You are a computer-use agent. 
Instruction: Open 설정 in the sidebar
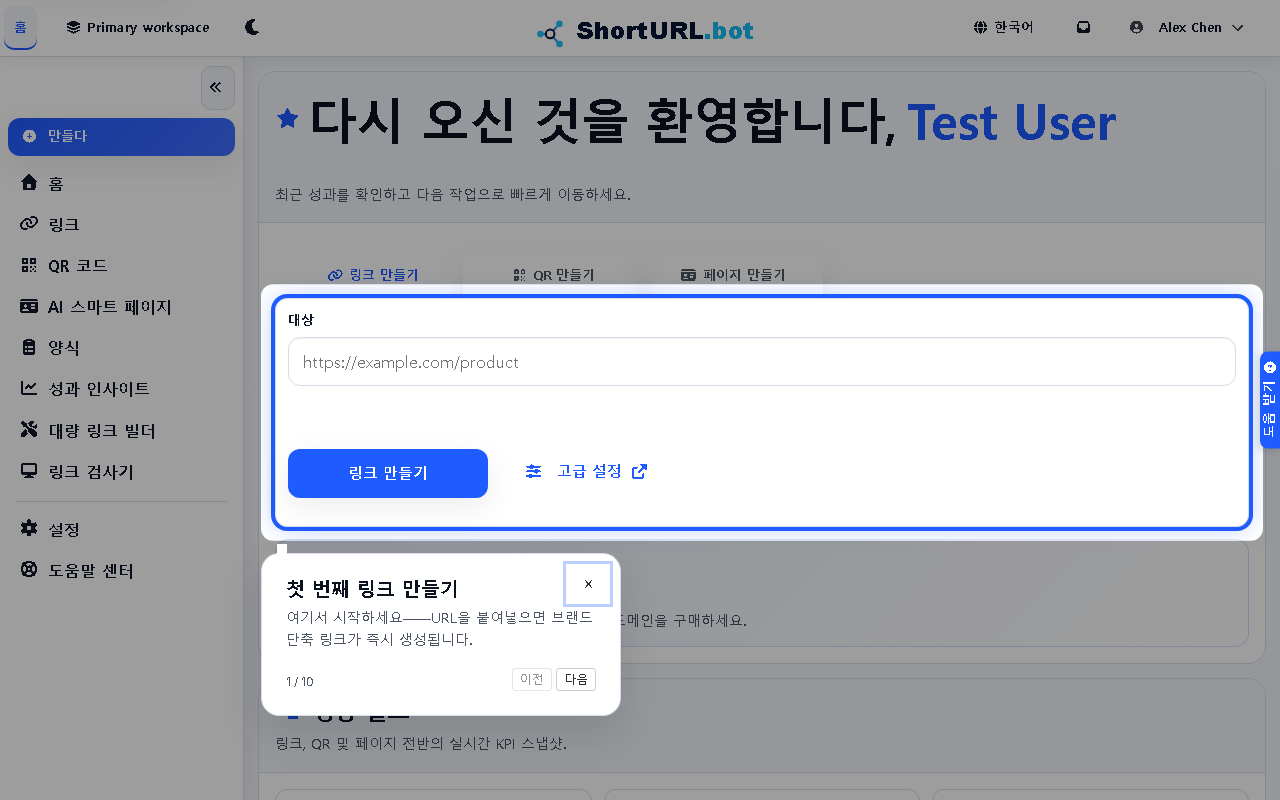[x=121, y=529]
